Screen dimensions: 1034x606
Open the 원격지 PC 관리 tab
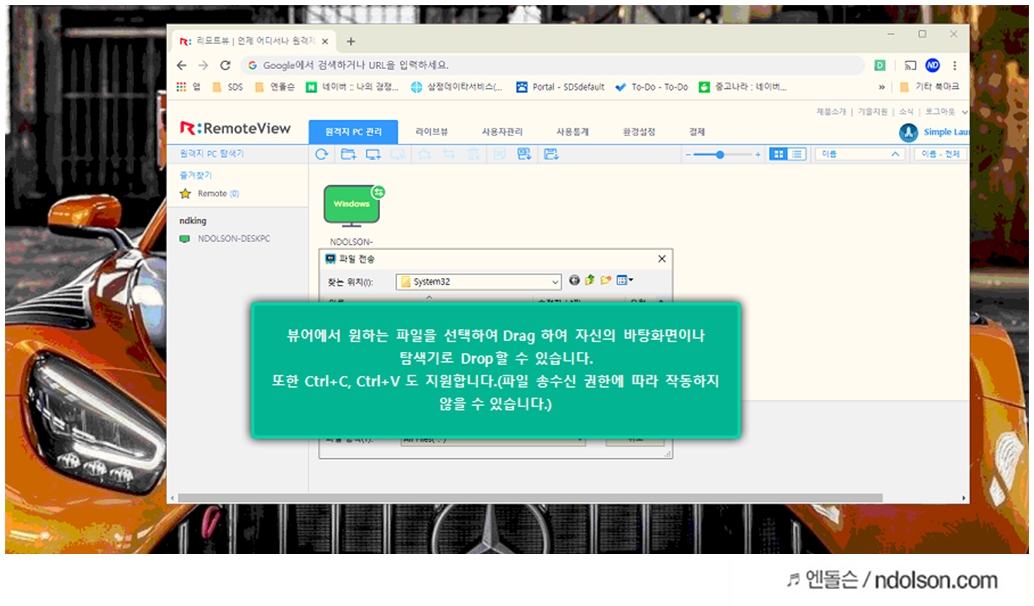pos(353,132)
